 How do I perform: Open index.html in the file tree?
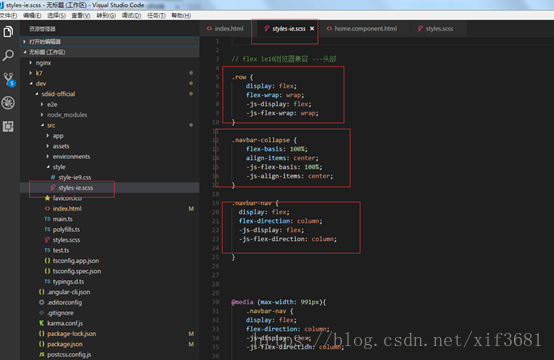[x=110, y=209]
